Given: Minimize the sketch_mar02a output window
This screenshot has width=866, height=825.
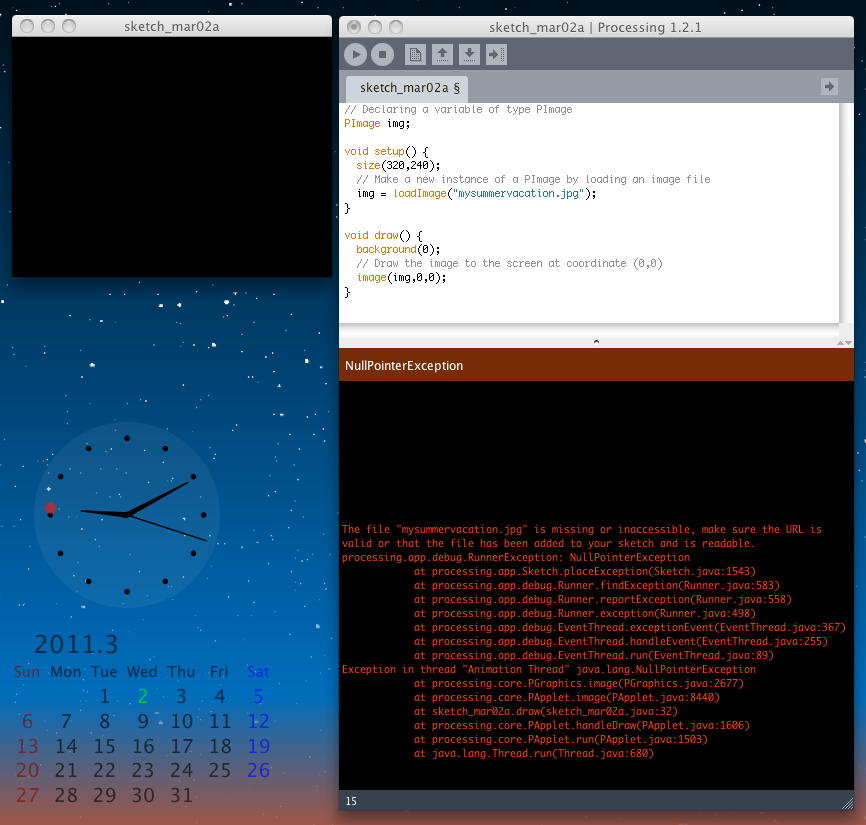Looking at the screenshot, I should click(47, 26).
